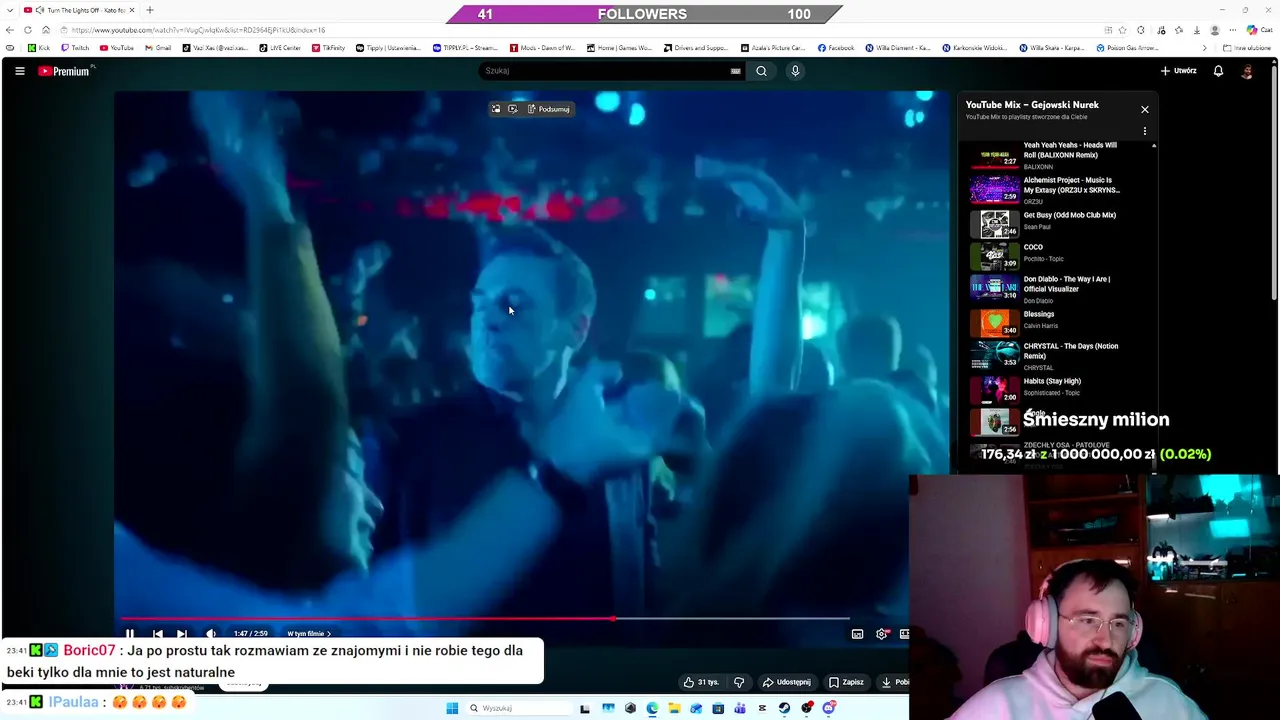The image size is (1280, 720).
Task: Save video with the Zapisz button
Action: (846, 682)
